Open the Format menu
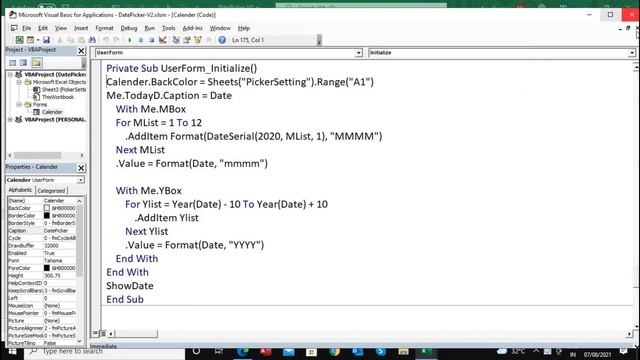 [104, 28]
